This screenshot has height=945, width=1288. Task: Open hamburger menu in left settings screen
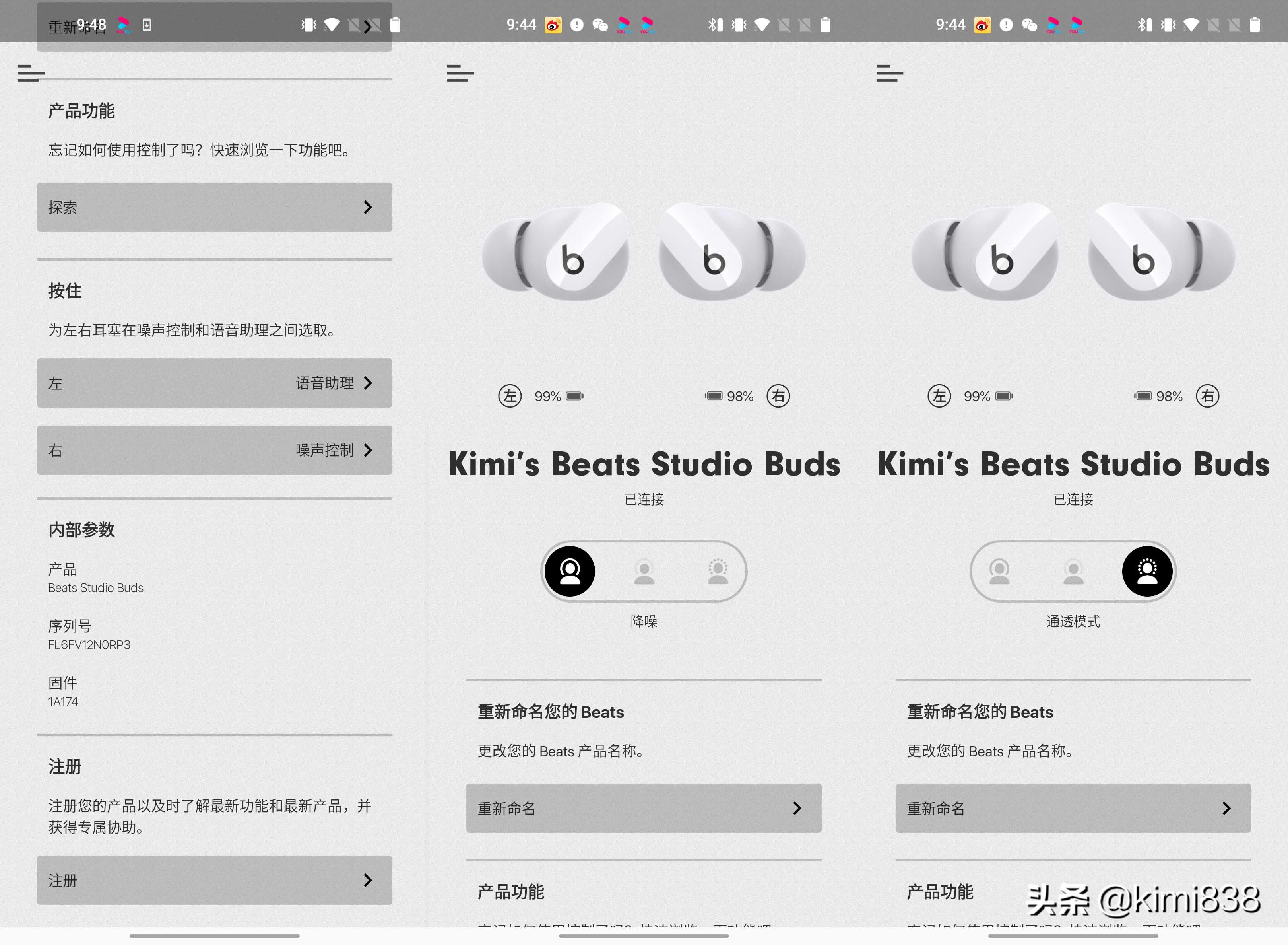(31, 73)
